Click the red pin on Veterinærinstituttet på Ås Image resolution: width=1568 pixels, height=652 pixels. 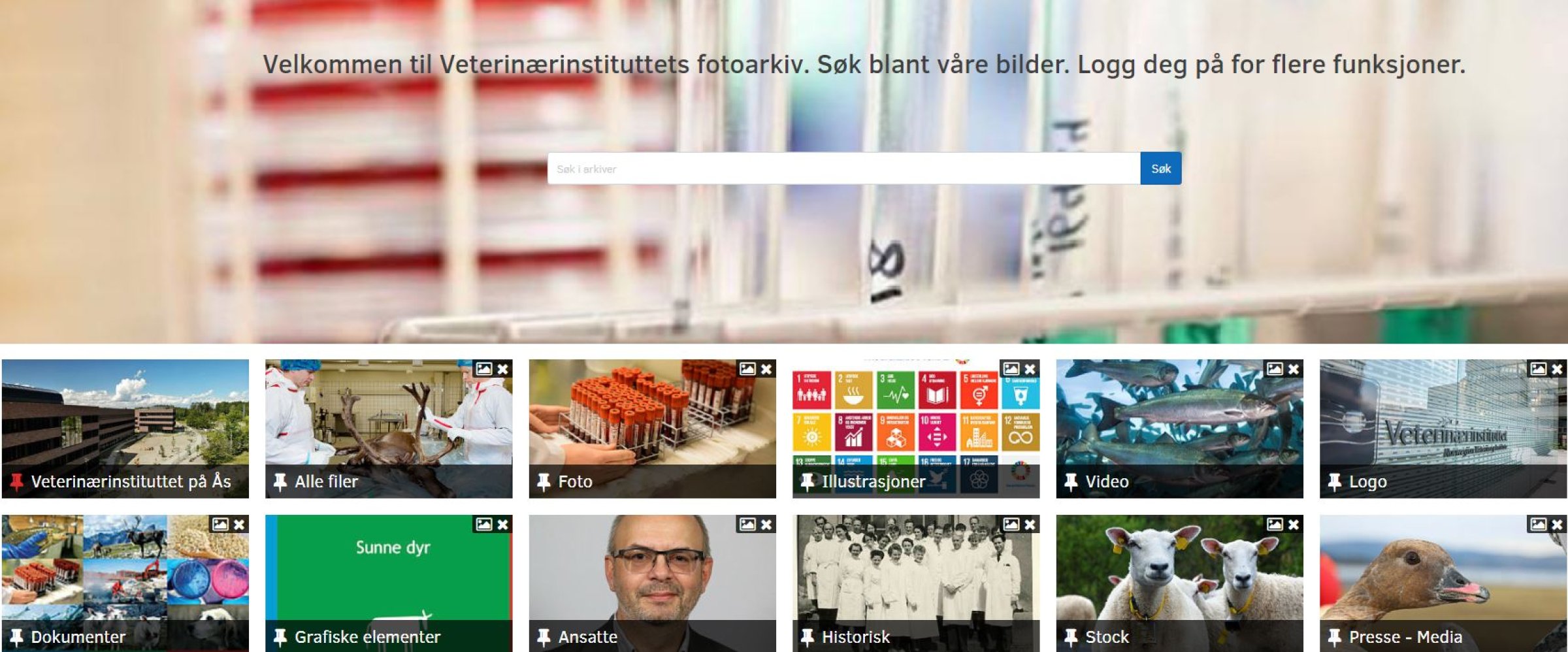point(16,482)
